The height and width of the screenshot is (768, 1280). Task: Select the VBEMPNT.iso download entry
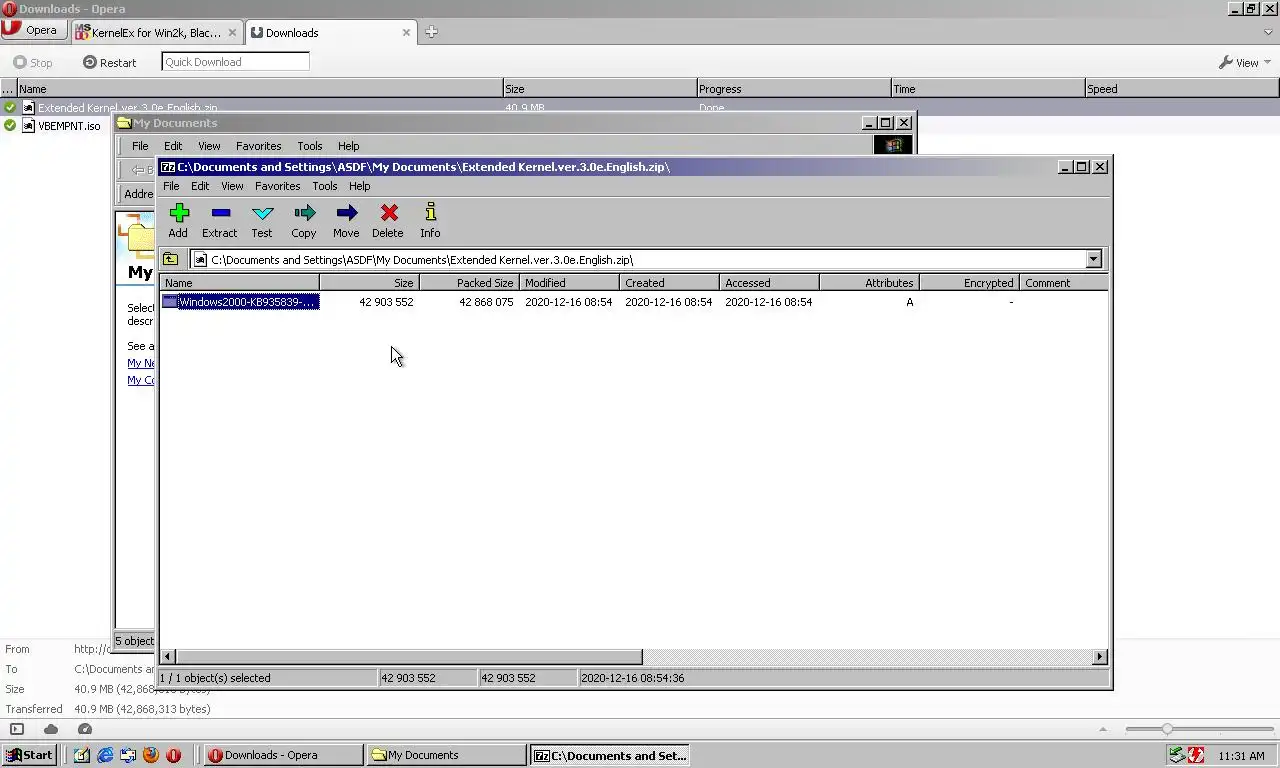pyautogui.click(x=69, y=126)
